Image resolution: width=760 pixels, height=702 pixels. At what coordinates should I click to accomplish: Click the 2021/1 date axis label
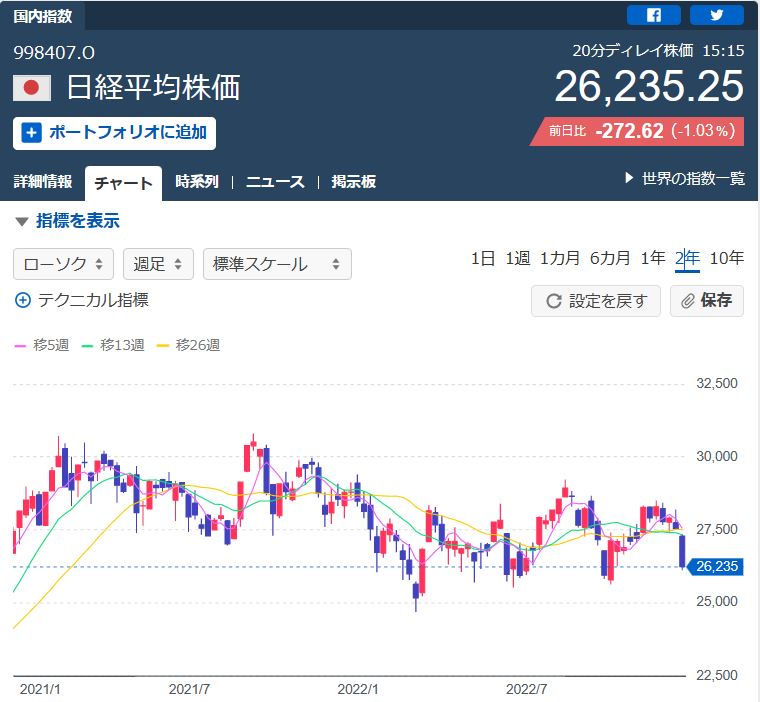tap(40, 689)
